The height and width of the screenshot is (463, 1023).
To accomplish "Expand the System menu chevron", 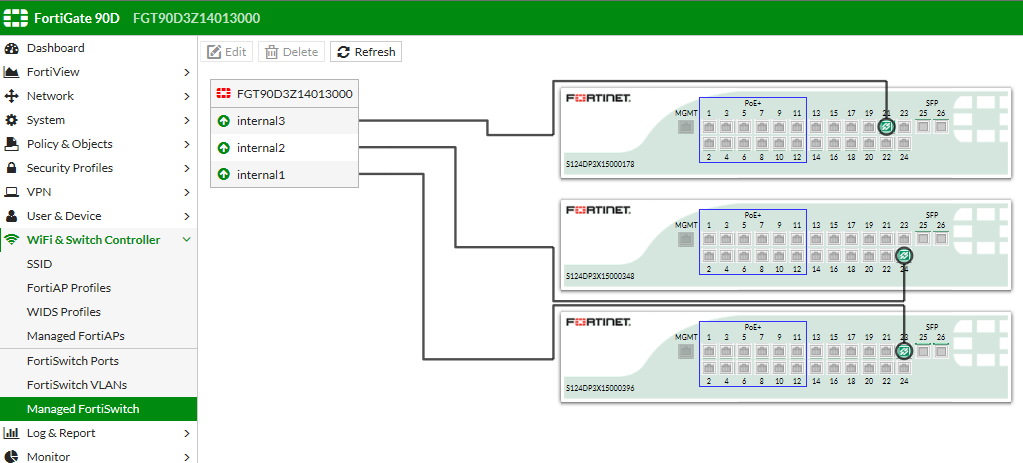I will pos(187,121).
